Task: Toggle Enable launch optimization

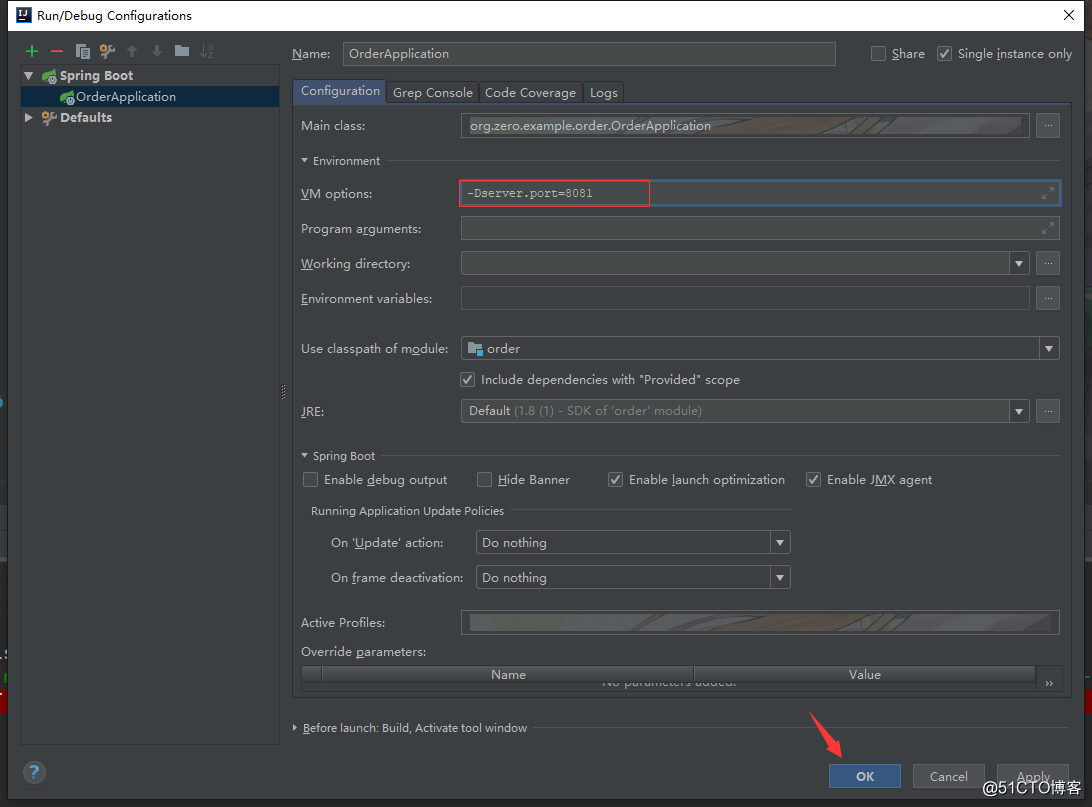Action: click(615, 480)
